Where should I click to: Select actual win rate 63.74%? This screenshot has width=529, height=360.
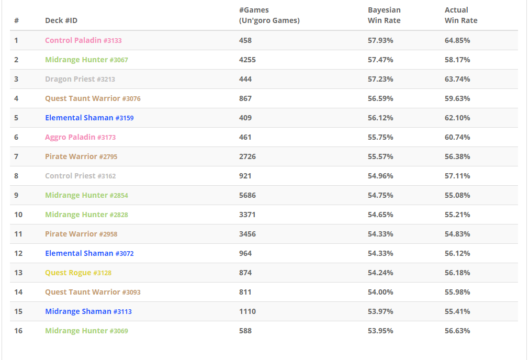coord(457,79)
